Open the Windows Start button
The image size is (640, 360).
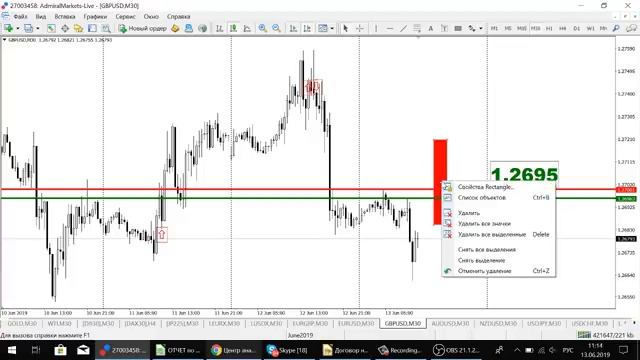[11, 350]
